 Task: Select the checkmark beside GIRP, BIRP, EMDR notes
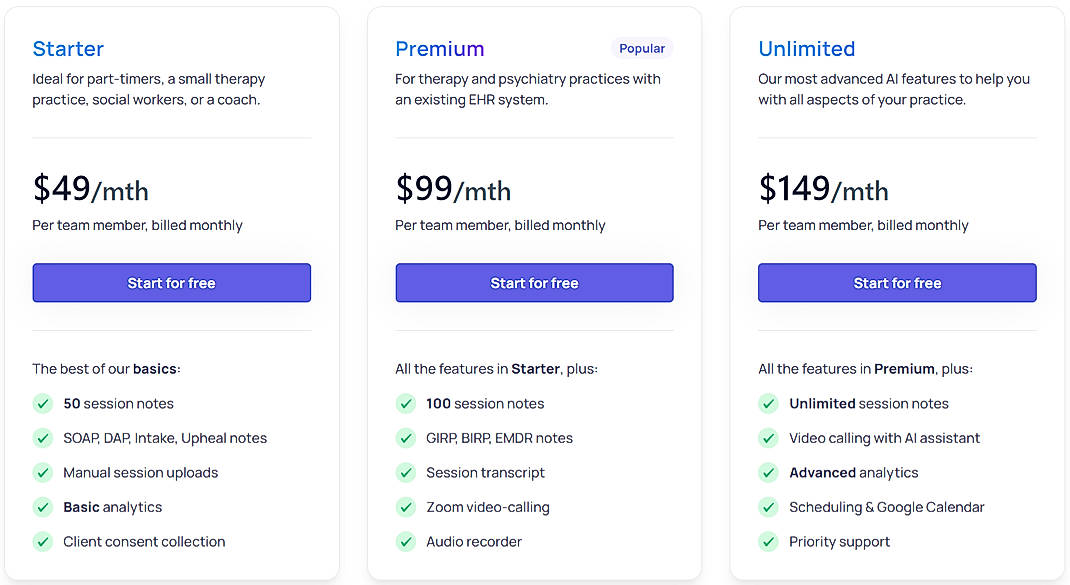(406, 438)
